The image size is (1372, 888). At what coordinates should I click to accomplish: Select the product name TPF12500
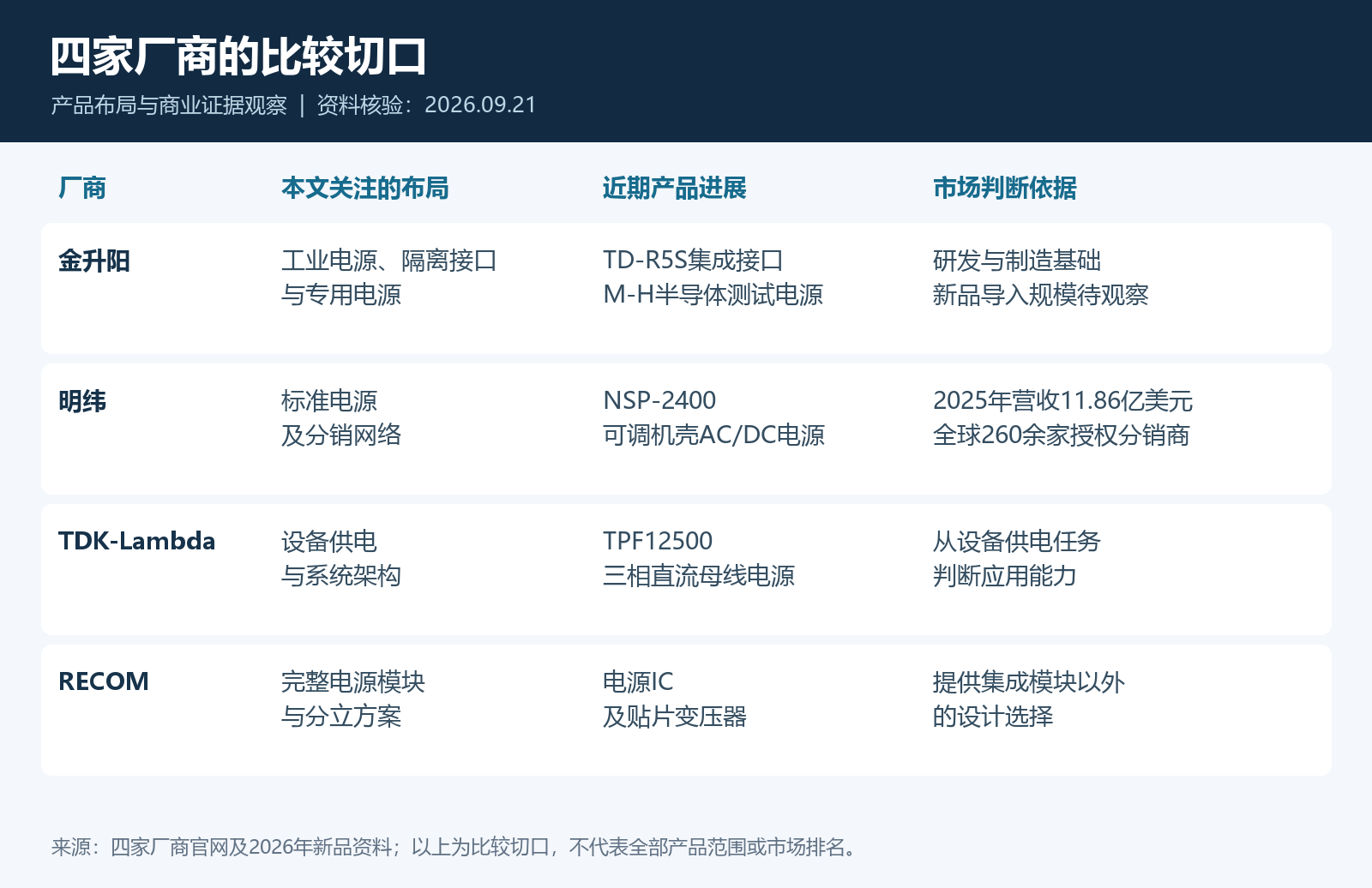click(x=658, y=542)
